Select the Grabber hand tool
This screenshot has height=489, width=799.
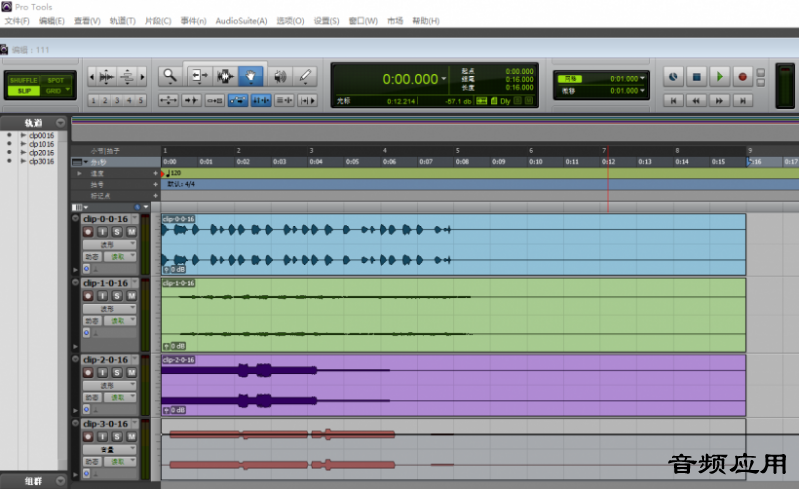tap(251, 77)
